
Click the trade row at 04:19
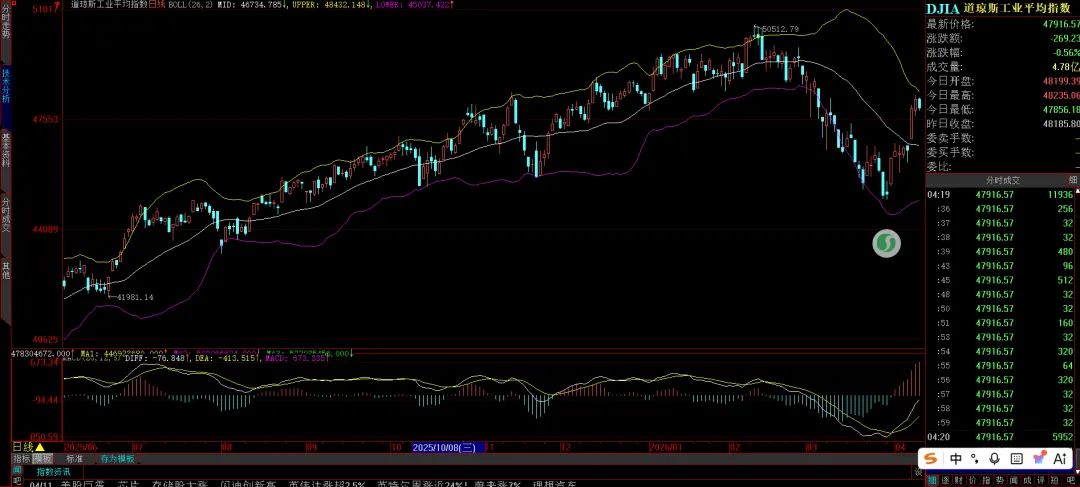point(1002,194)
